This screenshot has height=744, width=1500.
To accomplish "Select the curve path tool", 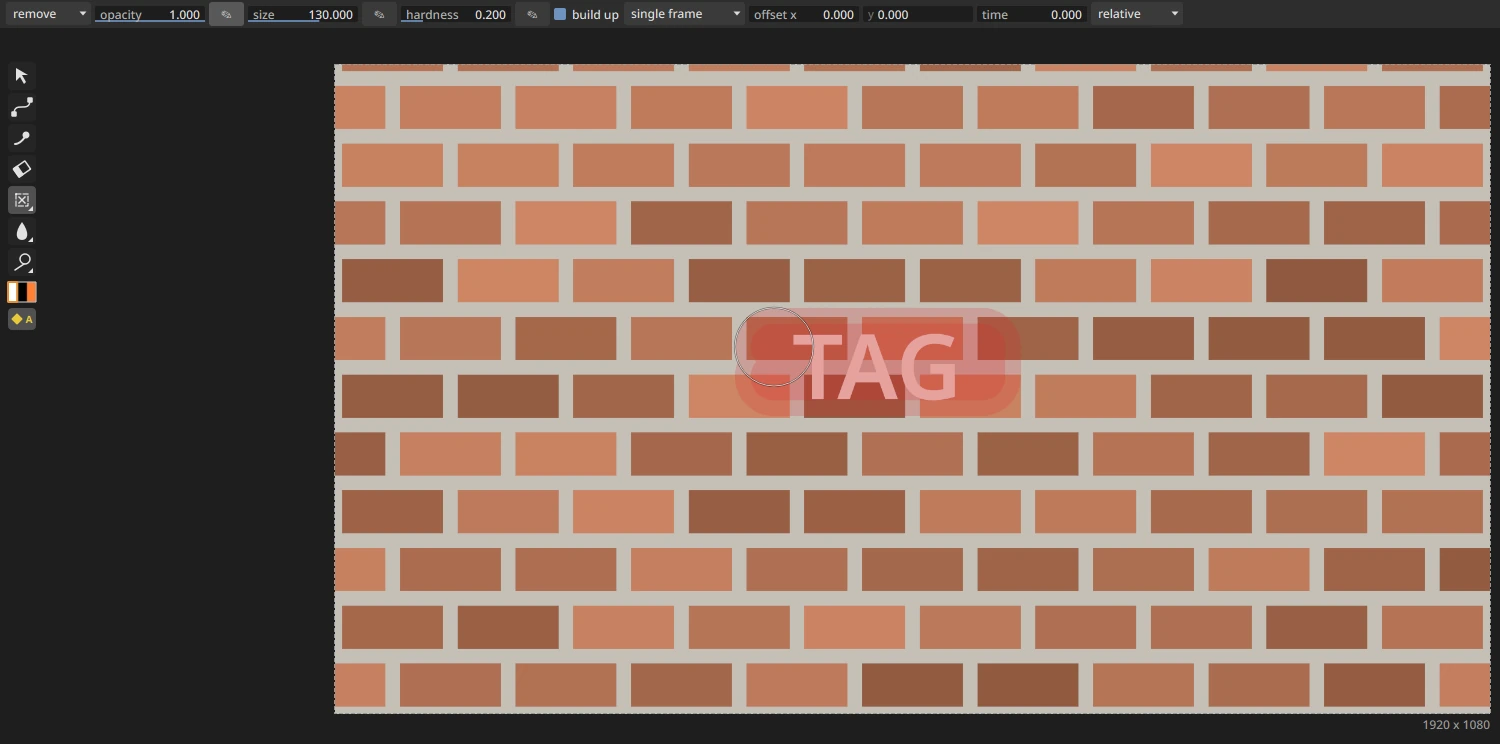I will (x=22, y=107).
